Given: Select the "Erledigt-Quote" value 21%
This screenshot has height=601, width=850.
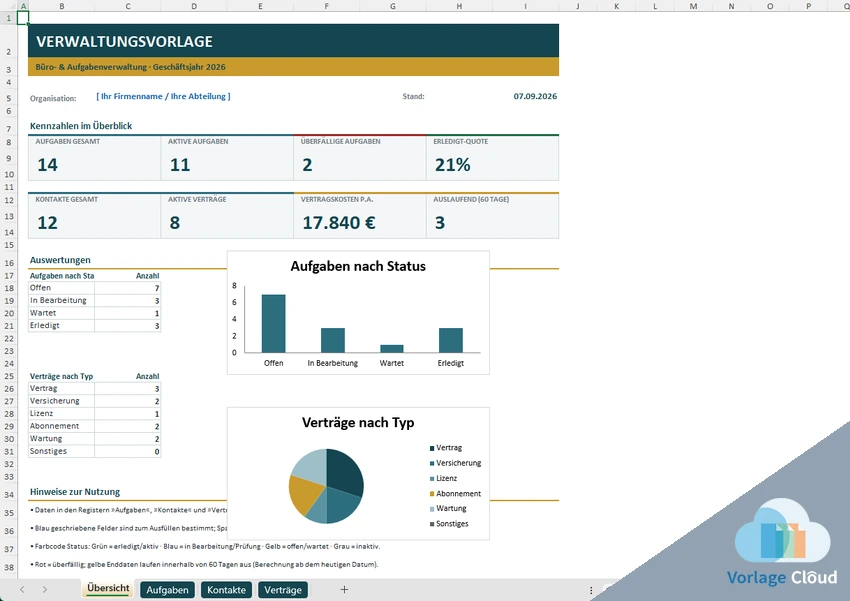Looking at the screenshot, I should [x=453, y=165].
